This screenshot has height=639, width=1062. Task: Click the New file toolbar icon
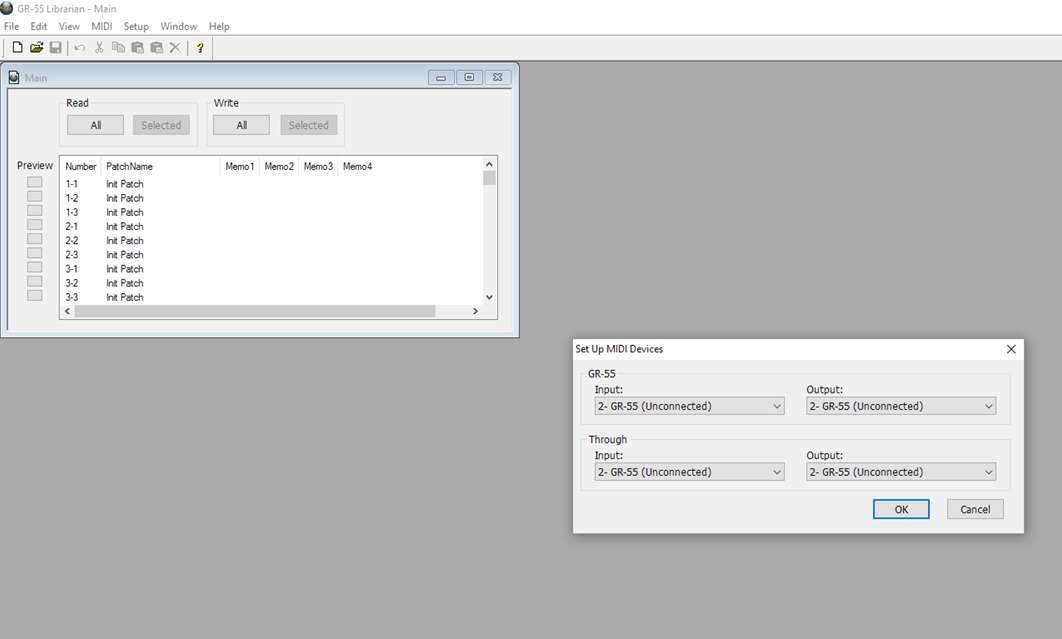(18, 47)
